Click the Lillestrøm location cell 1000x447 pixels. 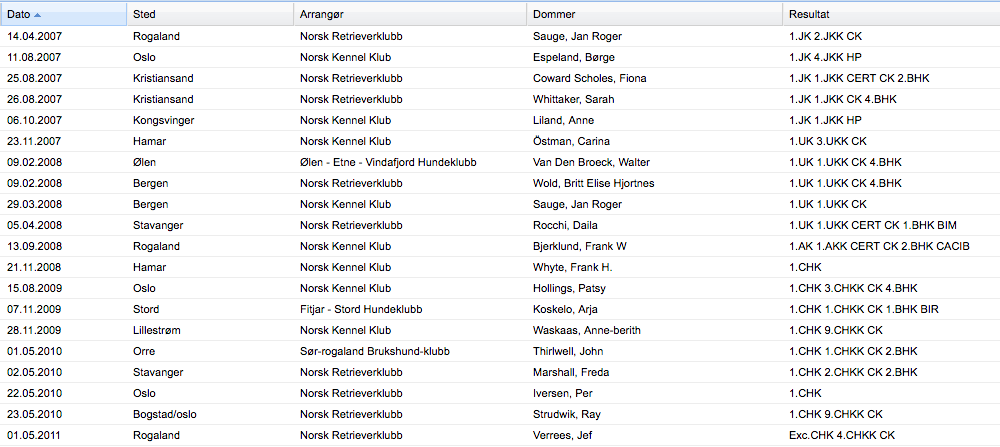(x=210, y=331)
